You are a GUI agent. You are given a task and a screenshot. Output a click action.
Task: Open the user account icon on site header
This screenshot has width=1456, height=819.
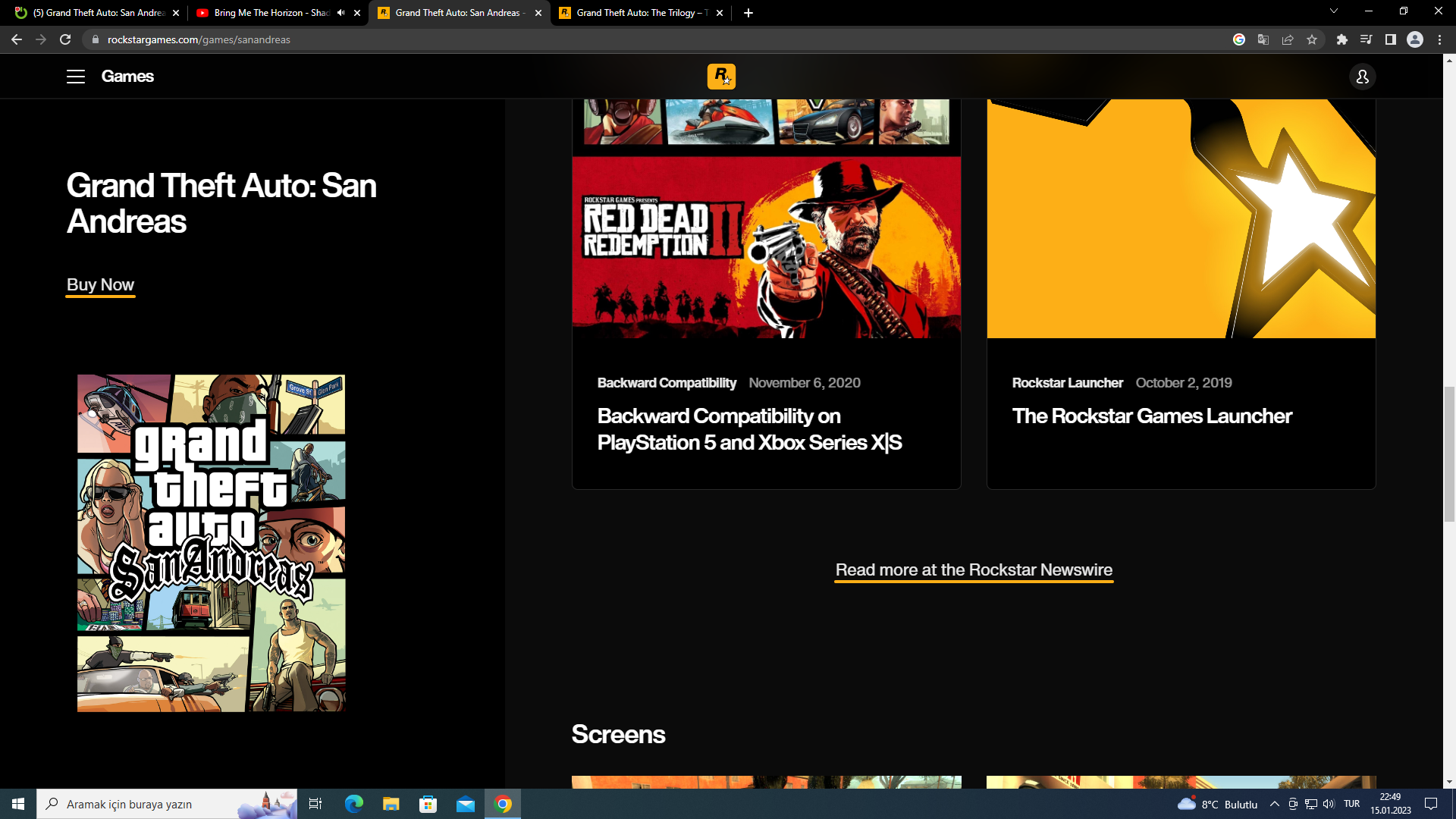(x=1362, y=77)
